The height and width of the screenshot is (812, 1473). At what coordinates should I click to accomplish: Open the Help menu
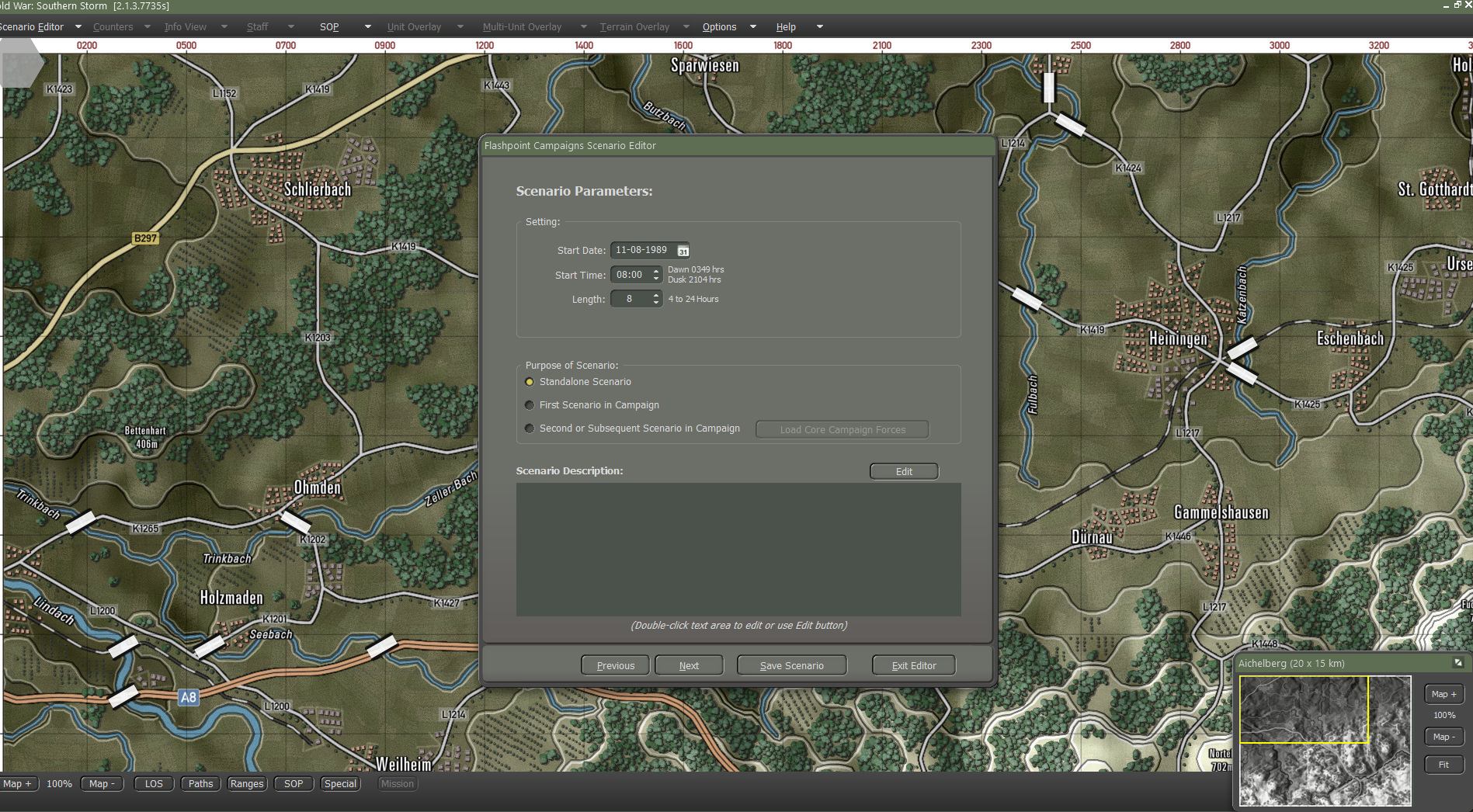[x=786, y=26]
